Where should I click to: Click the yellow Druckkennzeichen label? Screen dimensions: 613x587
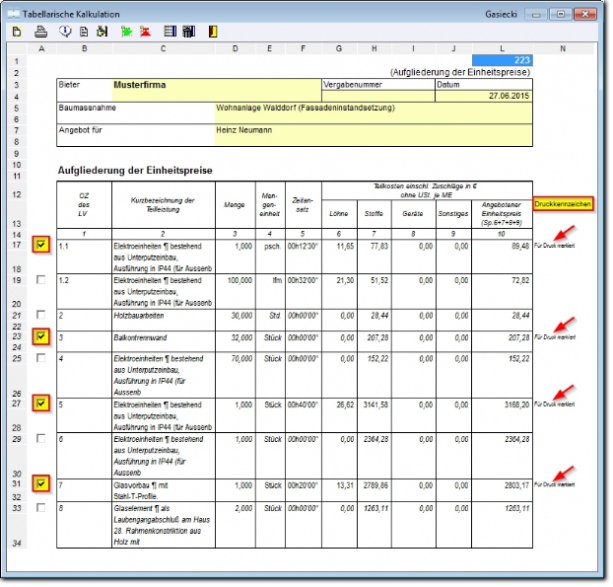click(563, 204)
